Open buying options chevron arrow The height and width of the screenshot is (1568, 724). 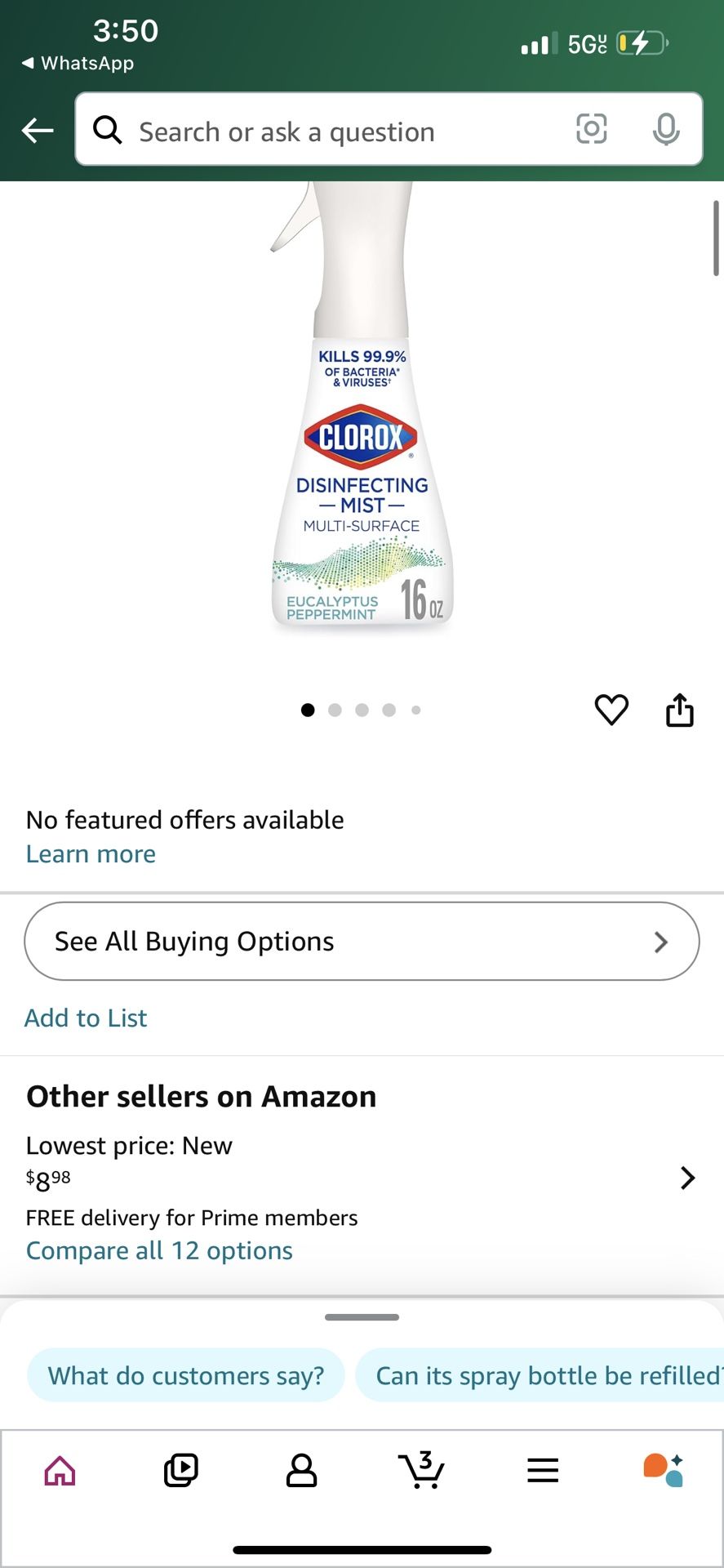tap(661, 942)
